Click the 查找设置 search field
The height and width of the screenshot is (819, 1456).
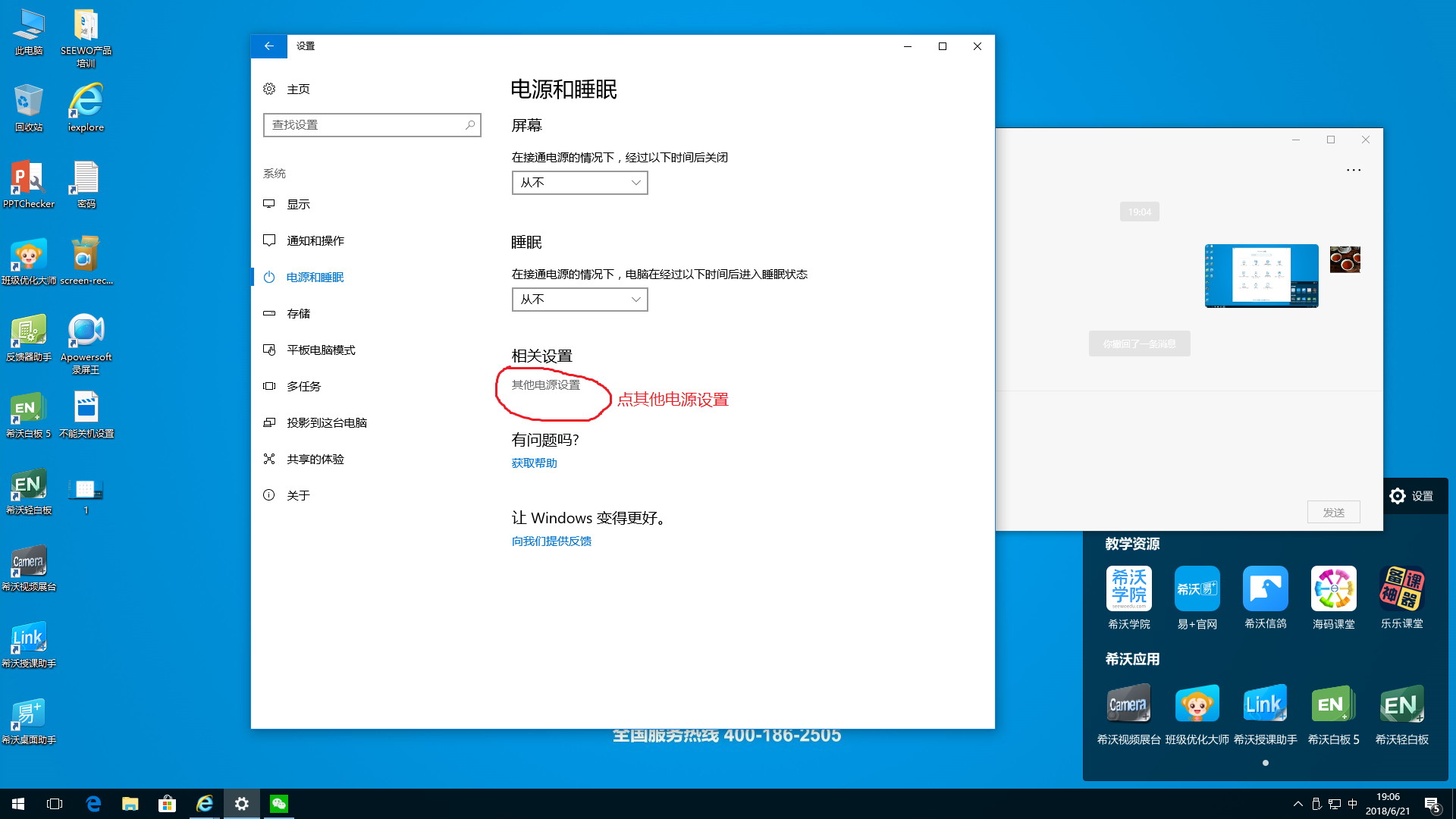click(372, 125)
